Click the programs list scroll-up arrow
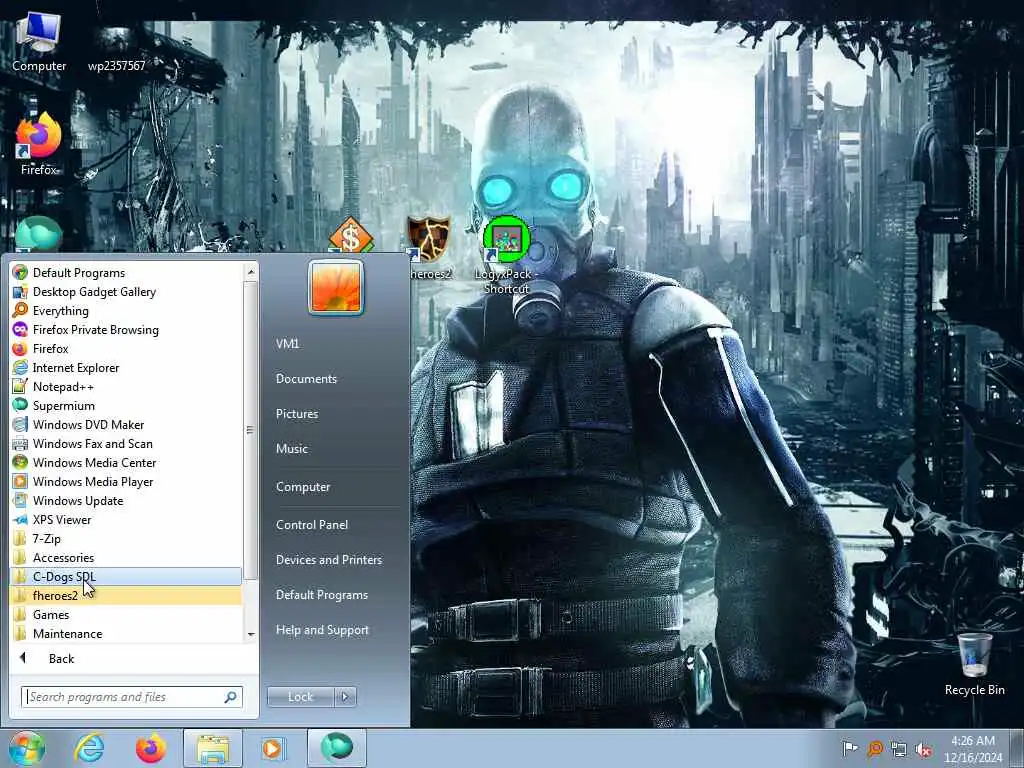The height and width of the screenshot is (768, 1024). pos(251,271)
